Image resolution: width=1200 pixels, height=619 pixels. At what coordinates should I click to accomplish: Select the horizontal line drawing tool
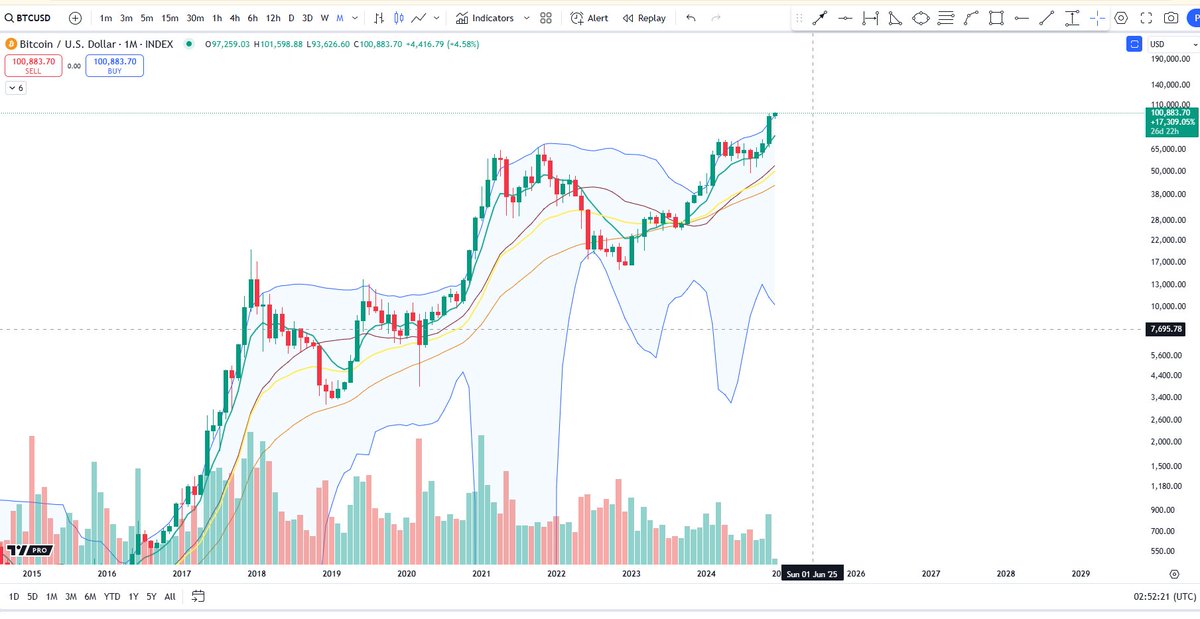(x=1021, y=18)
